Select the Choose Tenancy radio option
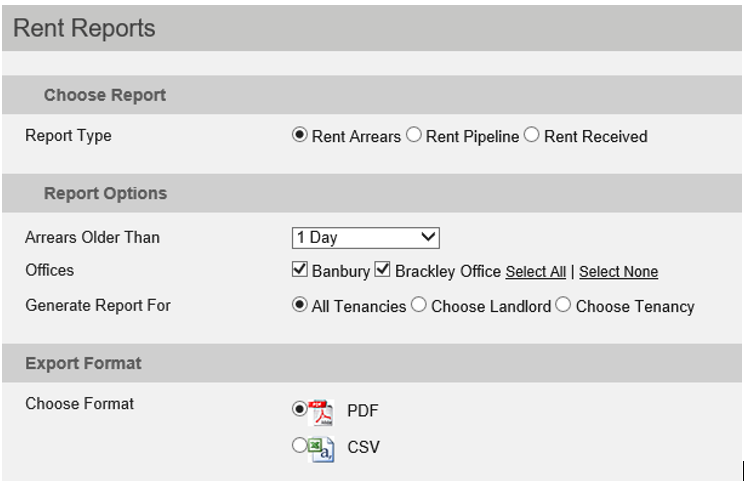The height and width of the screenshot is (481, 744). [x=563, y=305]
